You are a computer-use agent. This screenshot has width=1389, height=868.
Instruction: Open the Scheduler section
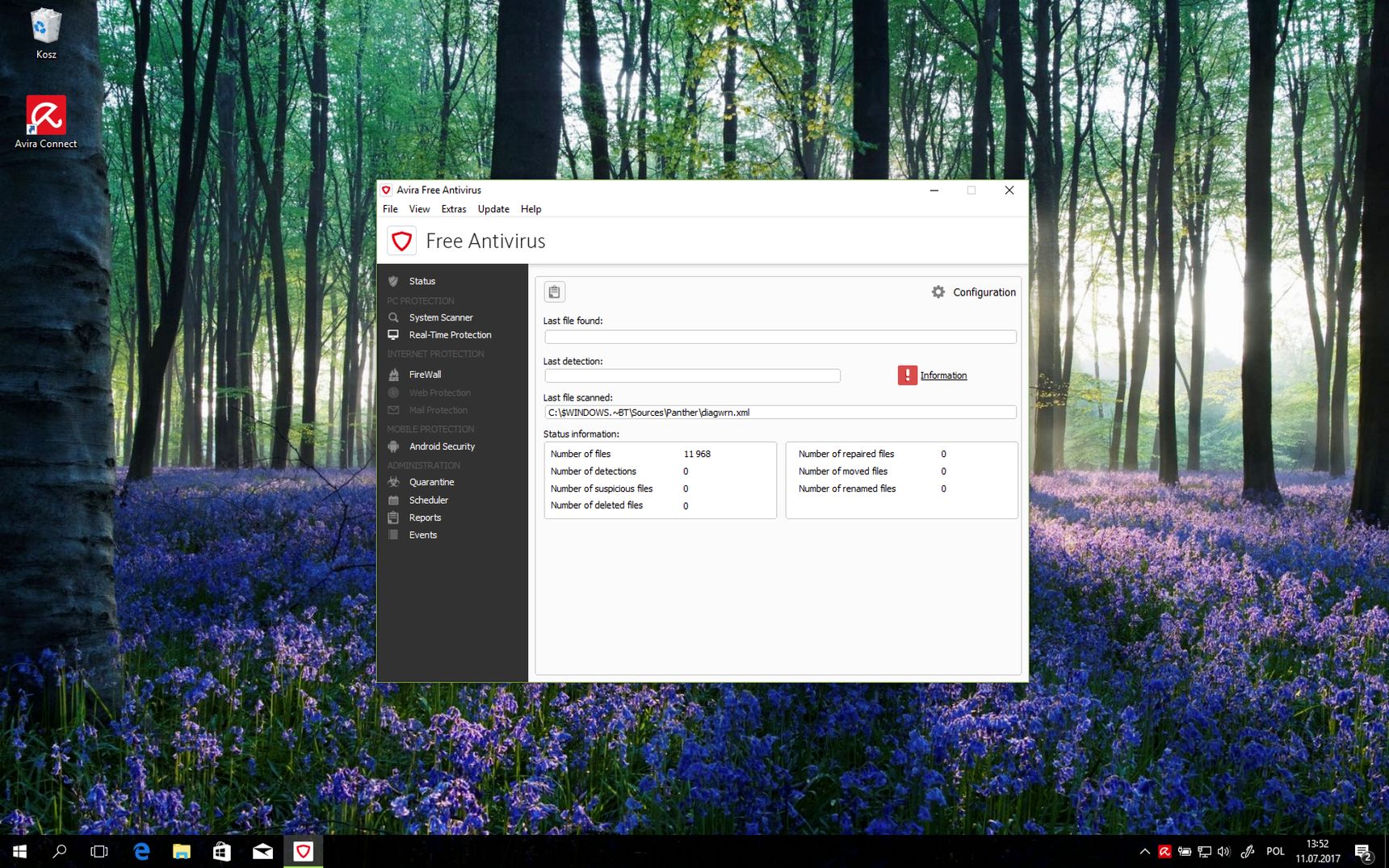point(428,500)
